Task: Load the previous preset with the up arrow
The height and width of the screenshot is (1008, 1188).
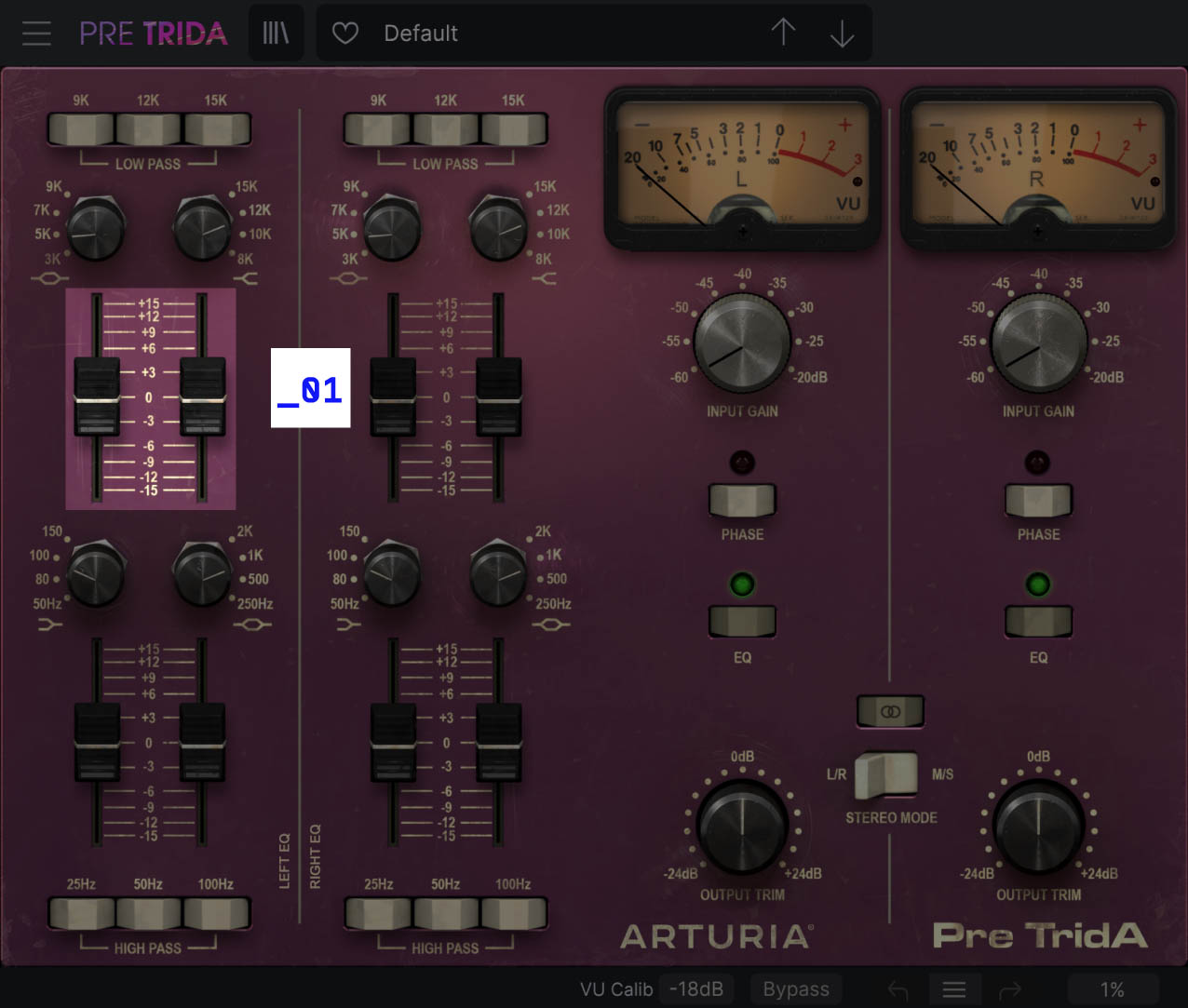Action: 783,33
